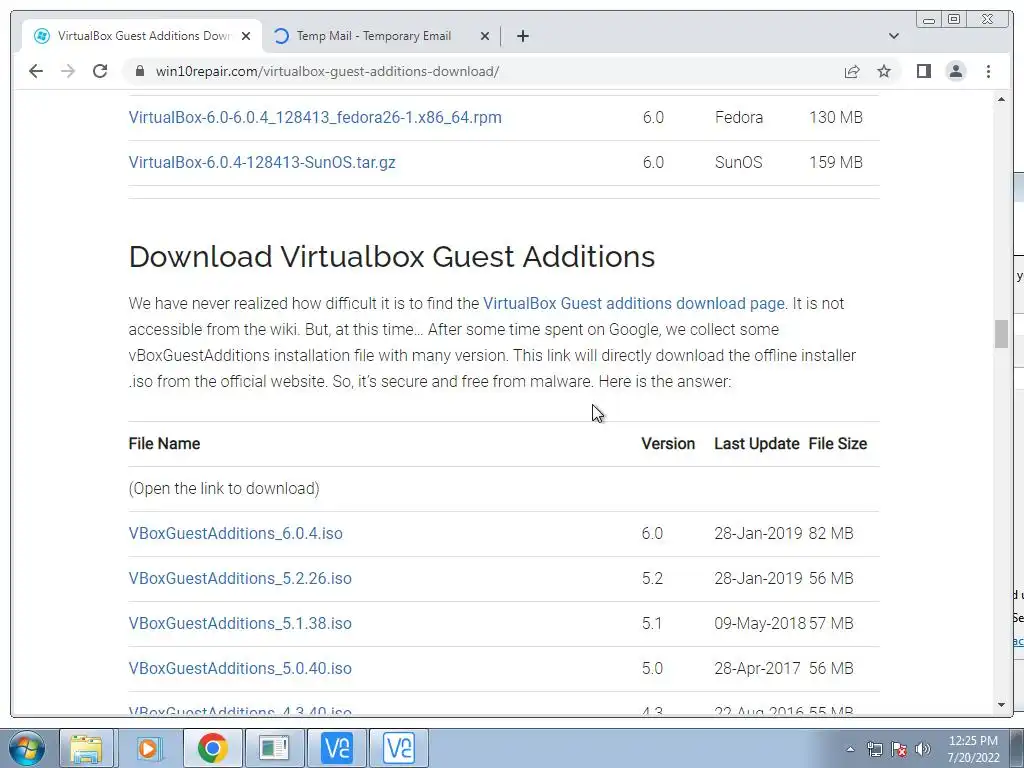This screenshot has height=768, width=1024.
Task: Click the Version column header
Action: tap(668, 443)
